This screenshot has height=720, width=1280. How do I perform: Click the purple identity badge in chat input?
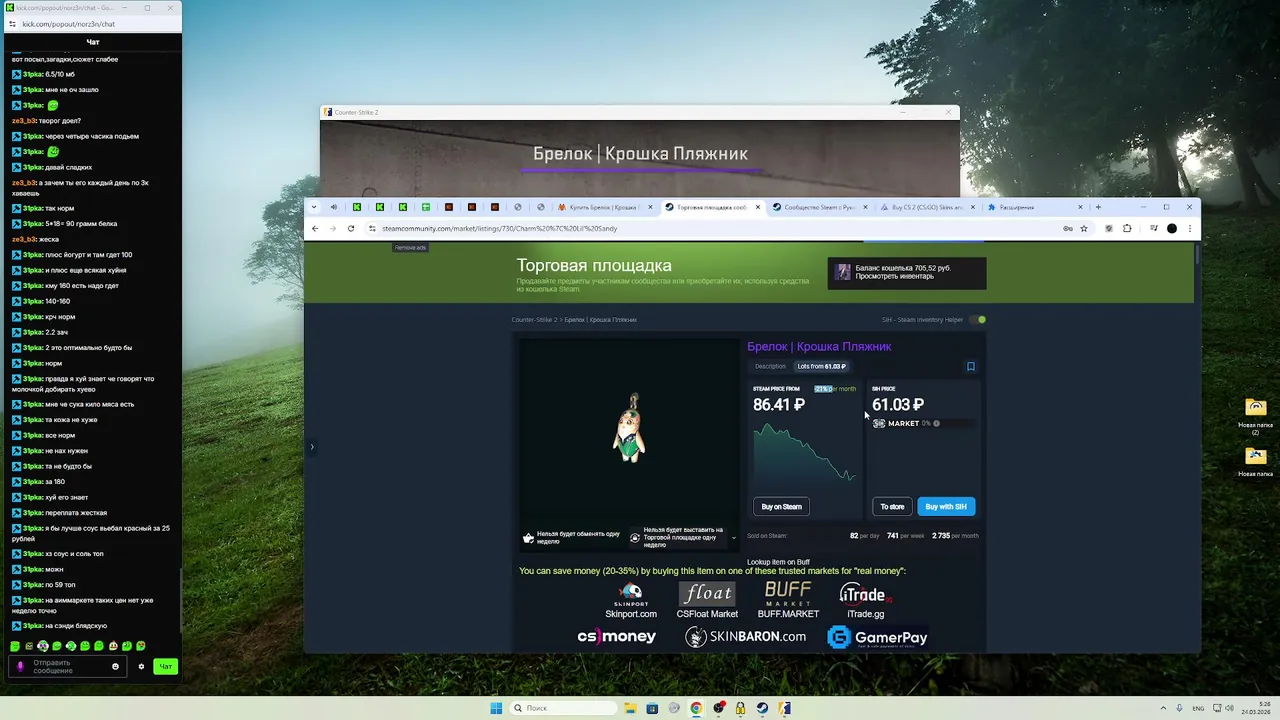click(20, 666)
